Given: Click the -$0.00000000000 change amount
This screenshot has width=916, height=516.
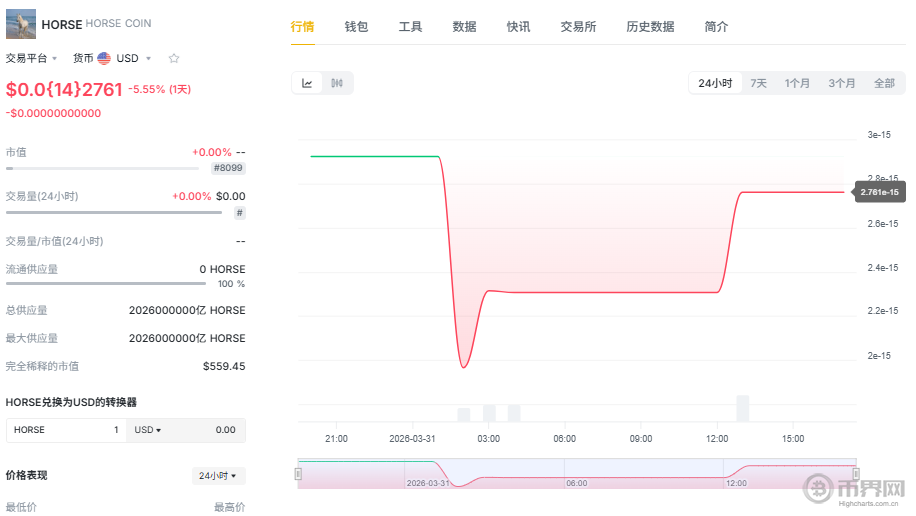Looking at the screenshot, I should tap(53, 113).
